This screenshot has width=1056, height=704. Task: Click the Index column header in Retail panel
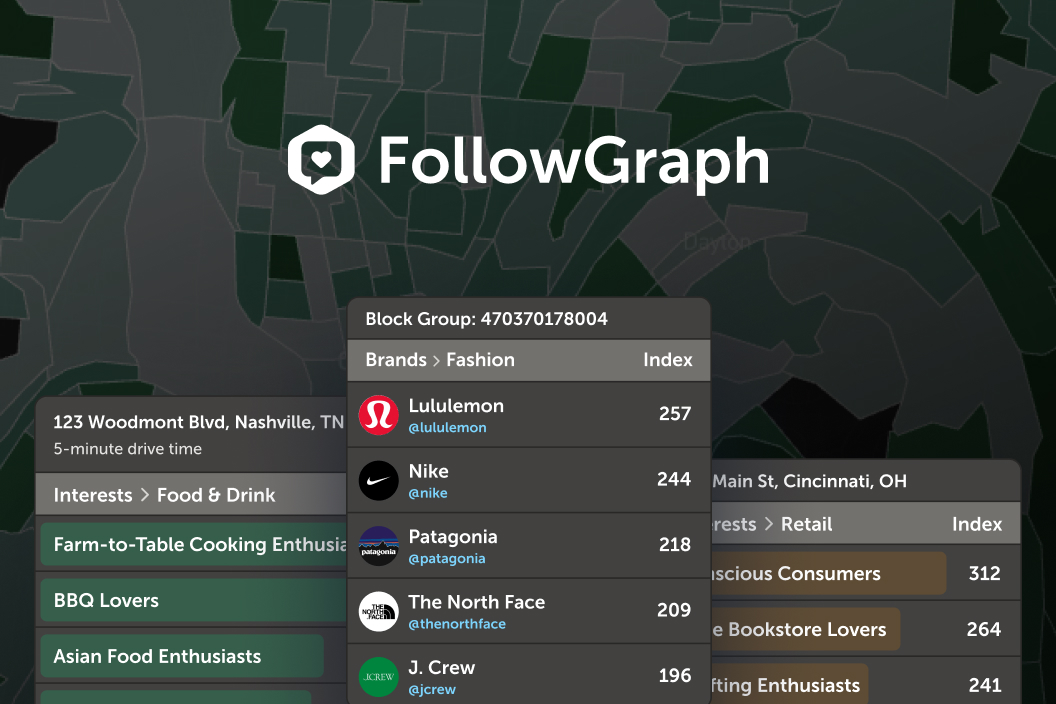click(977, 524)
